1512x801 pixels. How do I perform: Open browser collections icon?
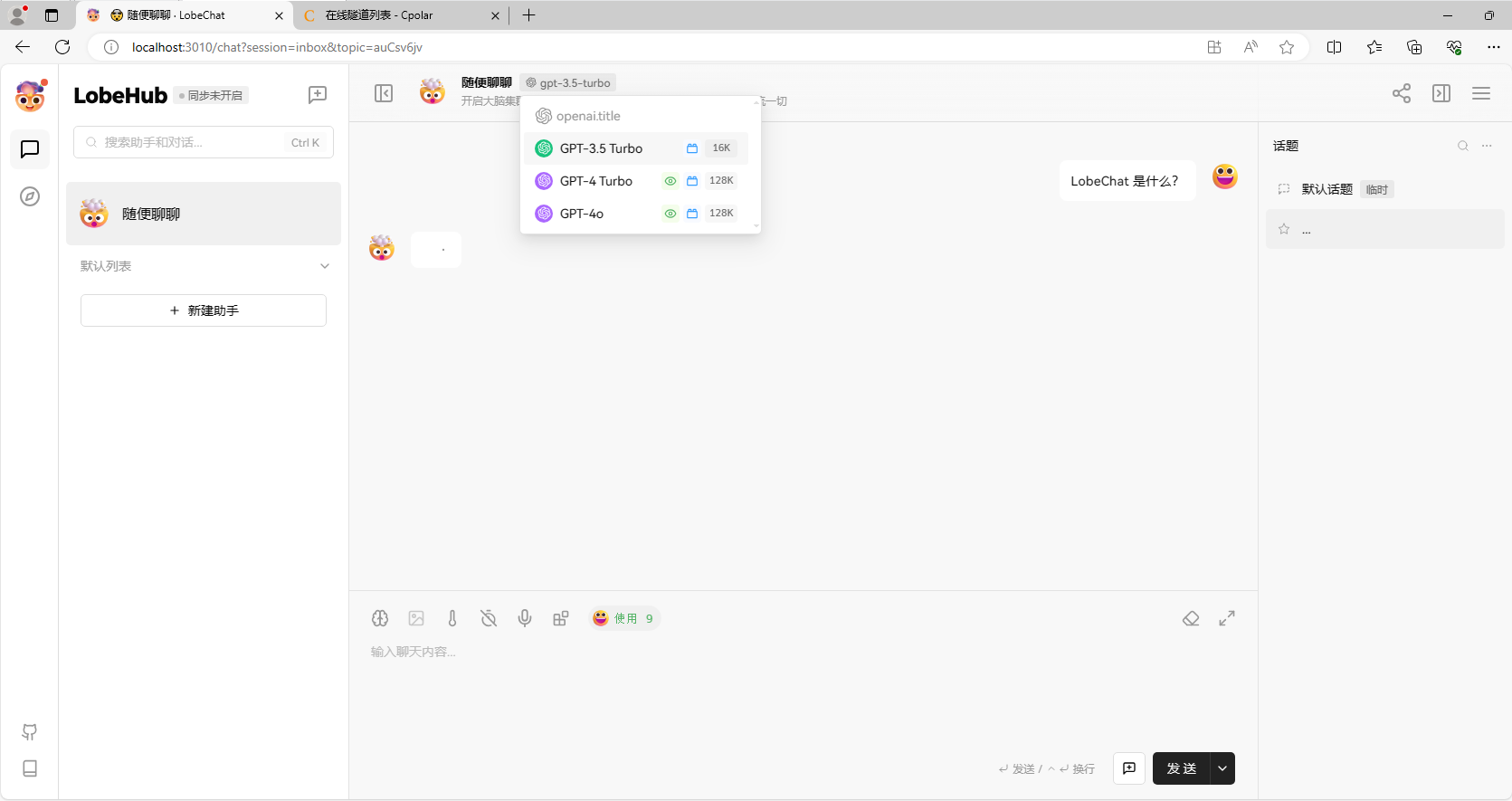[x=1414, y=47]
